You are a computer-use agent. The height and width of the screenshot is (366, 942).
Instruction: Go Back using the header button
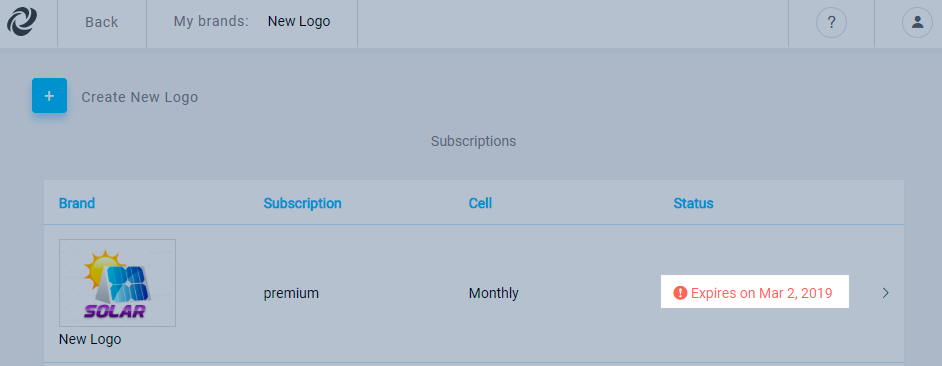(x=102, y=22)
